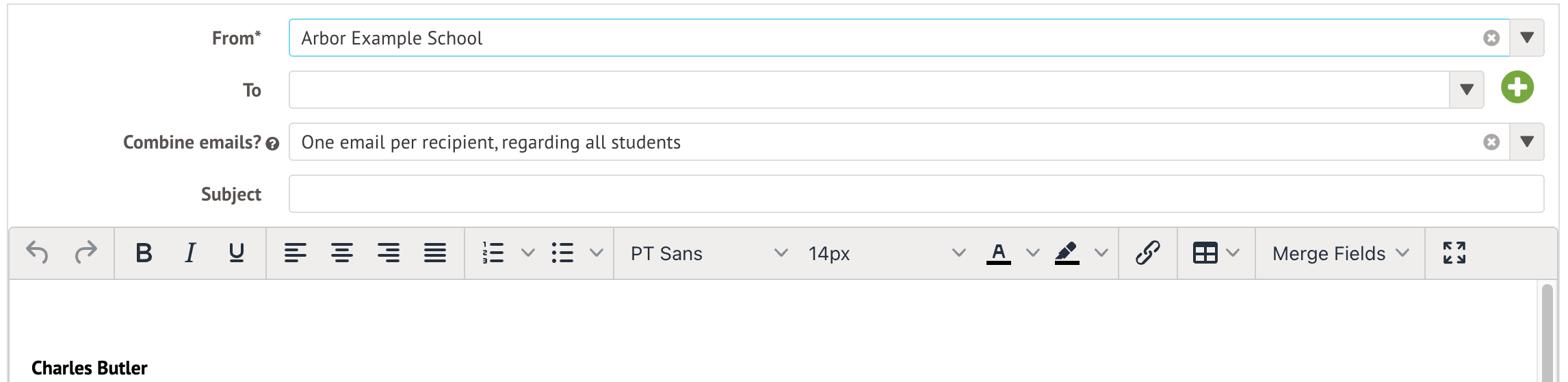The image size is (1568, 382).
Task: Clear the Arbor Example School sender
Action: tap(1491, 38)
